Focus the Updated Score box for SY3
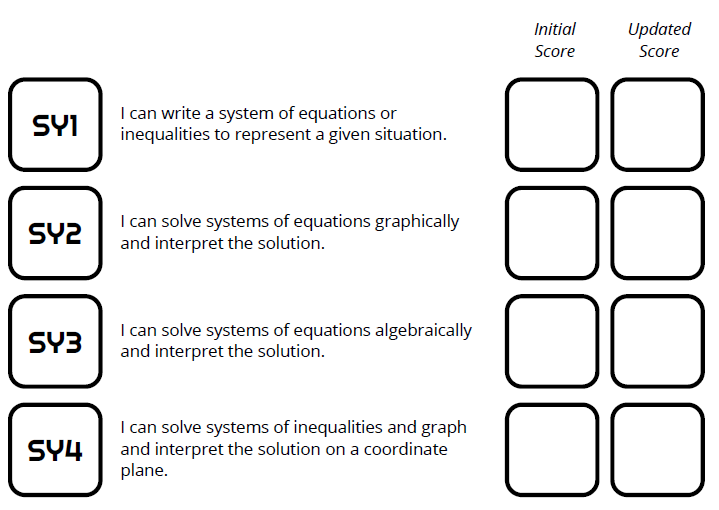 (x=658, y=342)
